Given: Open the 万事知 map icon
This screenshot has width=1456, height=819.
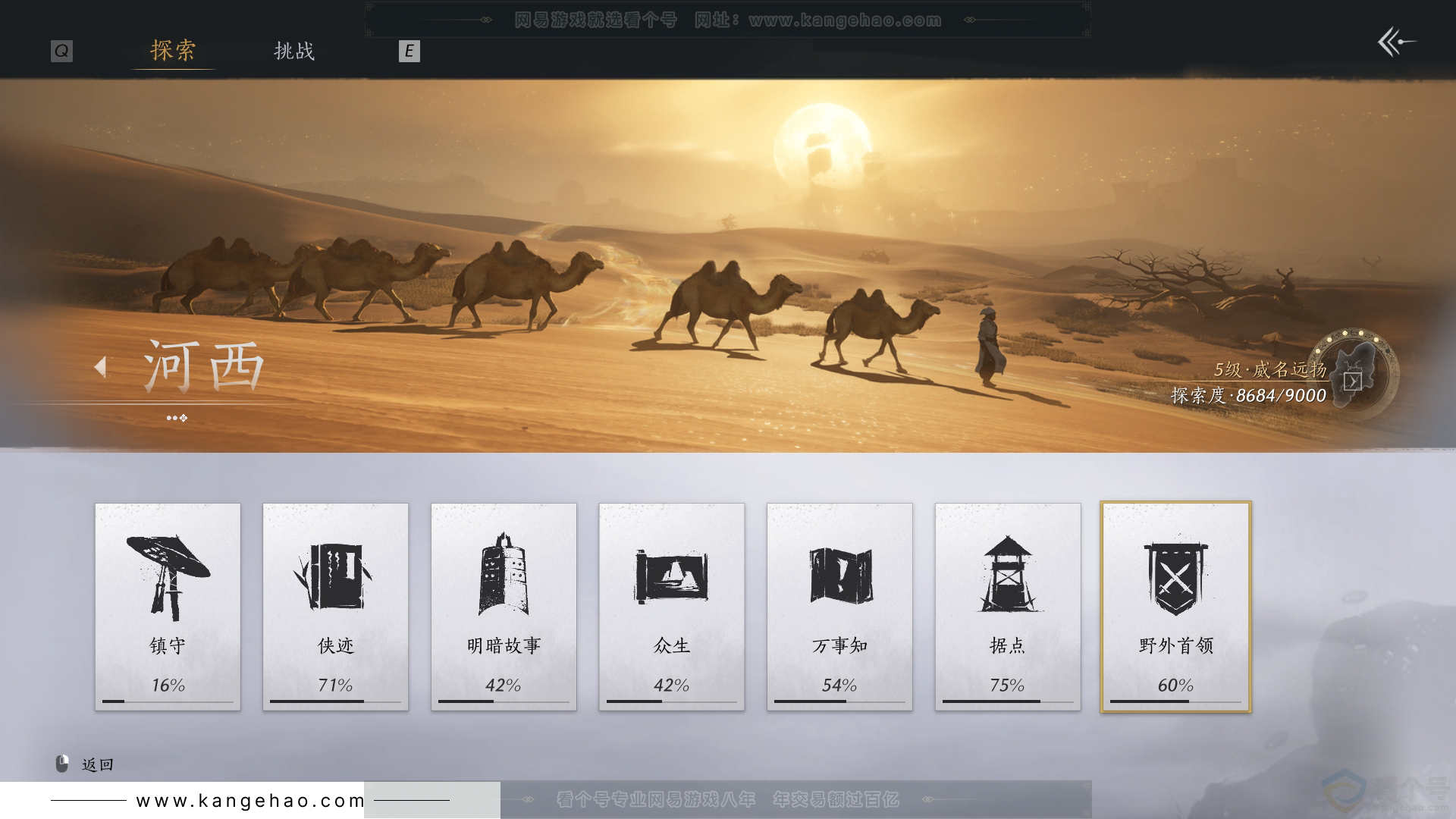Looking at the screenshot, I should tap(839, 576).
